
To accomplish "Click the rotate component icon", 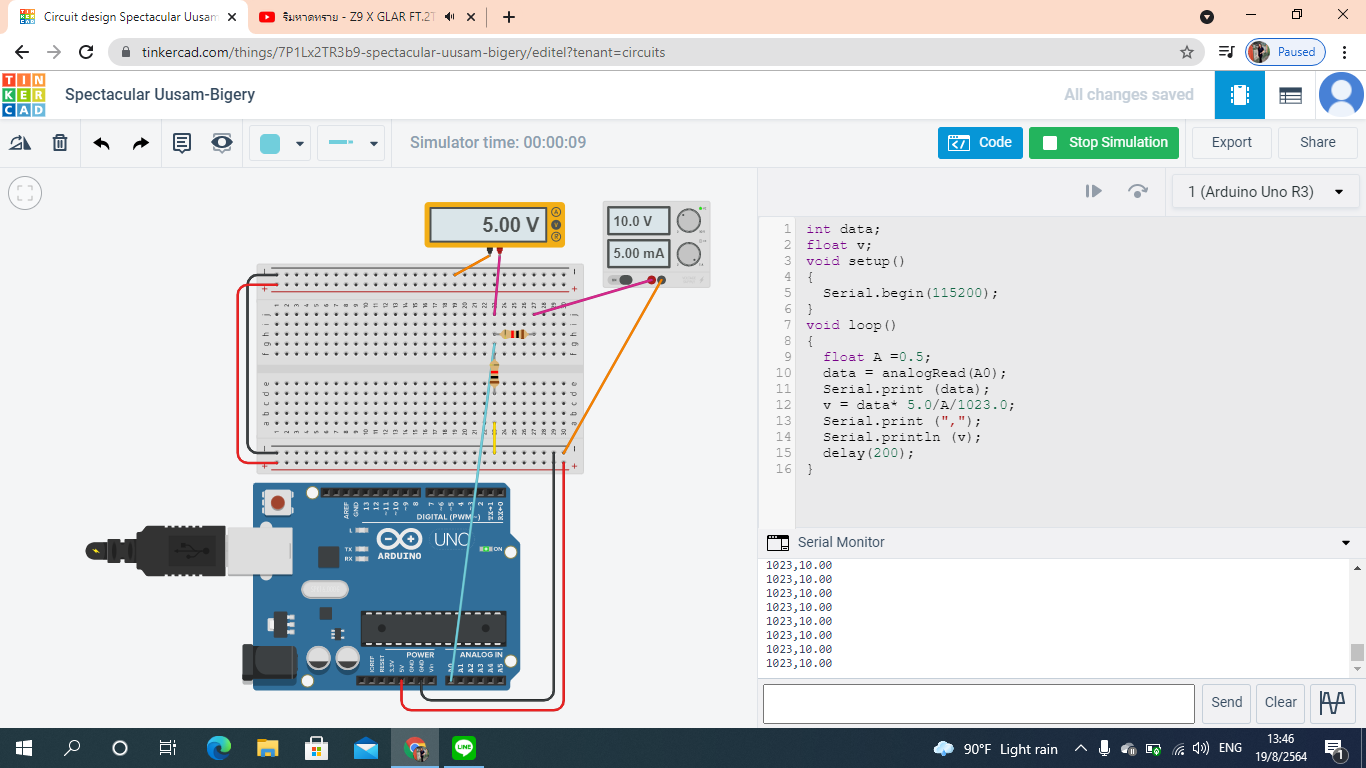I will 20,143.
